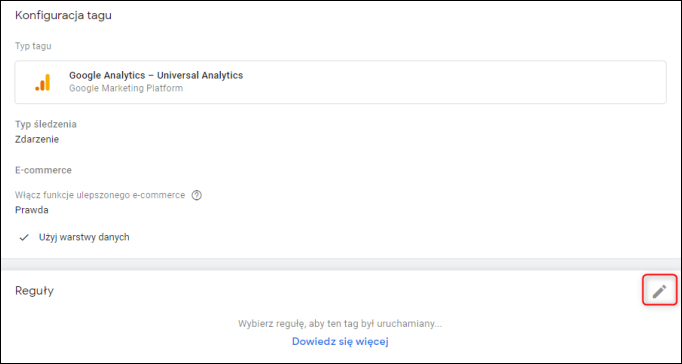682x364 pixels.
Task: Click the orange Google Analytics bar chart icon
Action: point(43,82)
